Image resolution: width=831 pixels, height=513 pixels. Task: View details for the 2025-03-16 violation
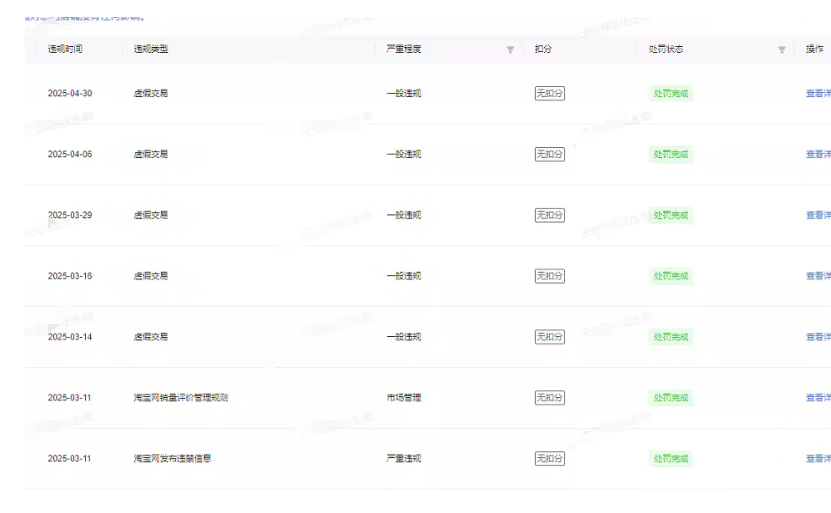(817, 276)
